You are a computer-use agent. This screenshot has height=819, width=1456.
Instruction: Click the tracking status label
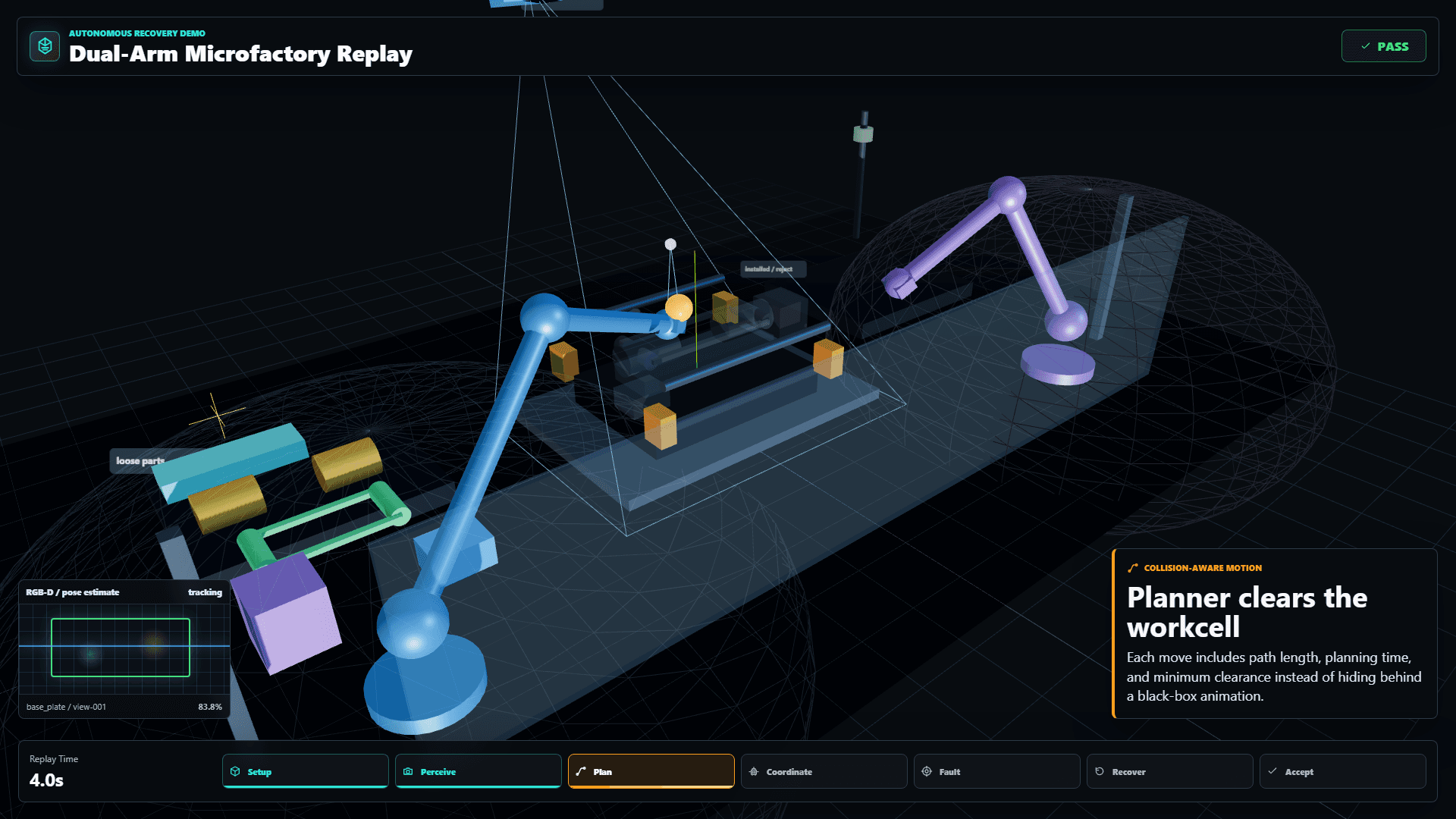(205, 592)
